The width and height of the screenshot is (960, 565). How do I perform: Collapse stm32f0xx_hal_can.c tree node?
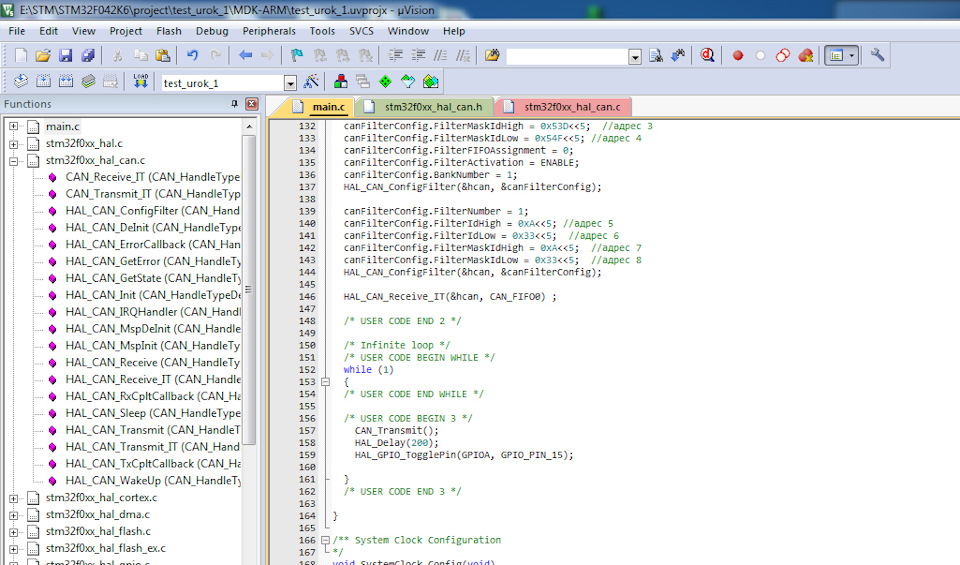(x=14, y=160)
